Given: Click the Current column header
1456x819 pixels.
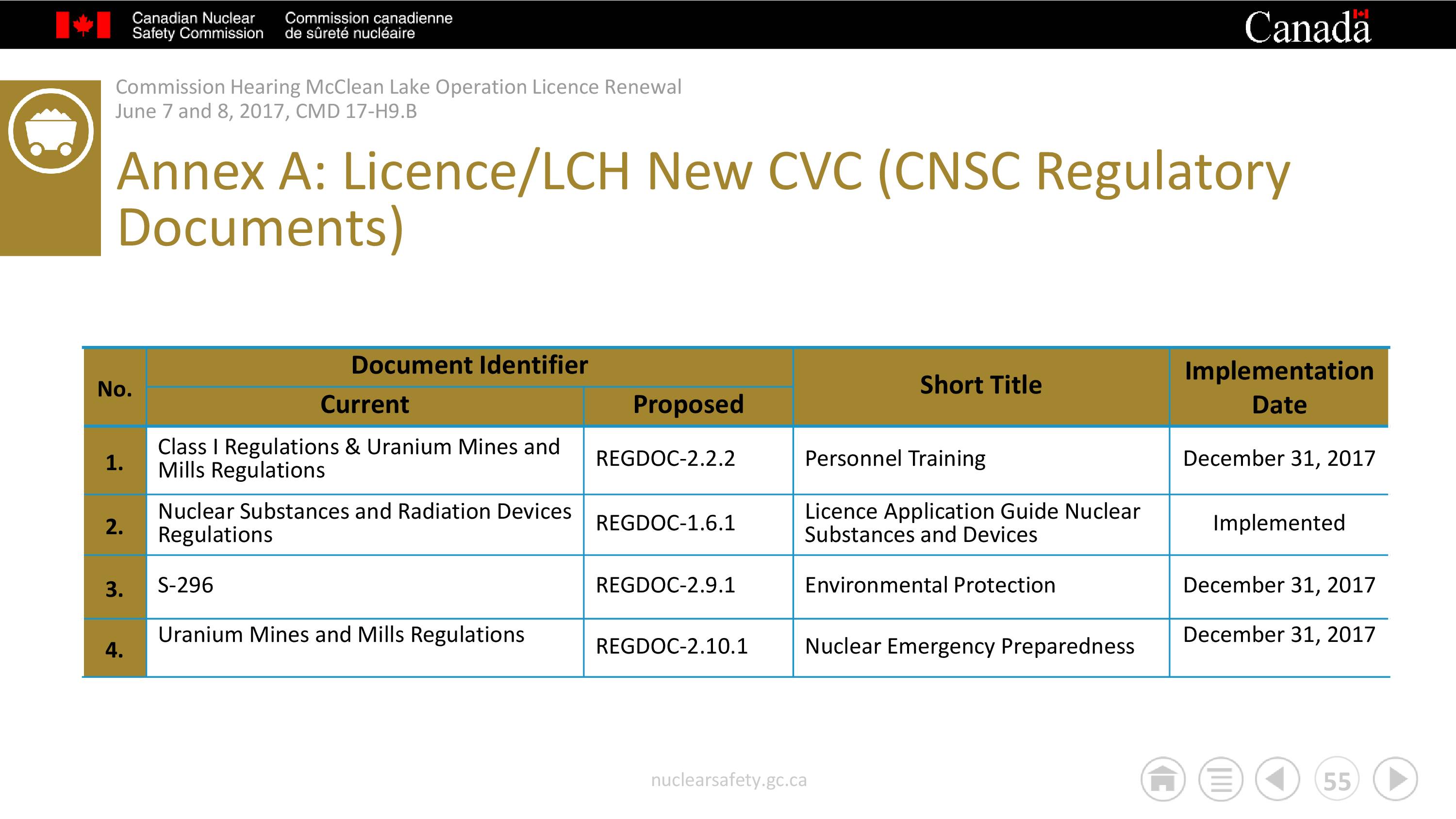Looking at the screenshot, I should (x=364, y=405).
